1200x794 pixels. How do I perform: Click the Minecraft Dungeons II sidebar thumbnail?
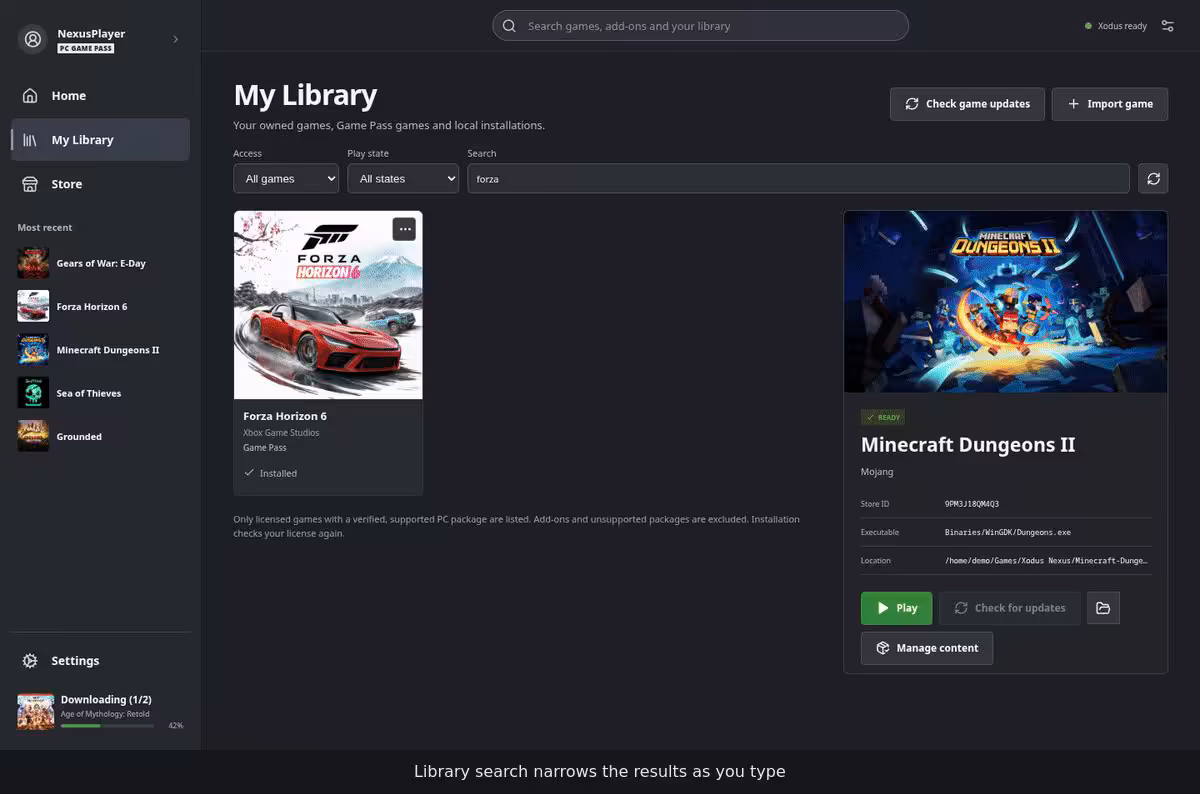point(33,350)
